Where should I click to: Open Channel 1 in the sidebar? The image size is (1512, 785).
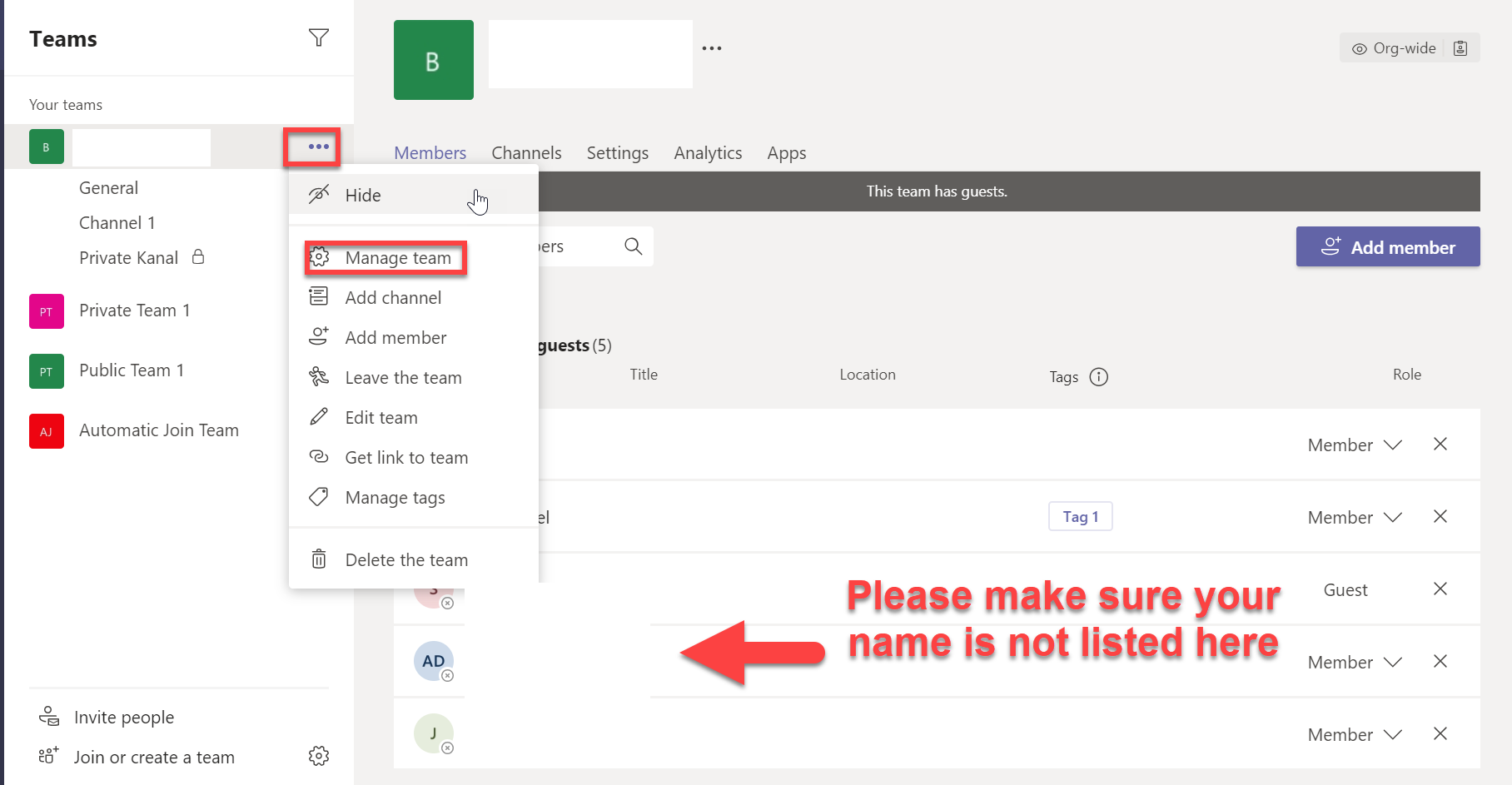(117, 223)
